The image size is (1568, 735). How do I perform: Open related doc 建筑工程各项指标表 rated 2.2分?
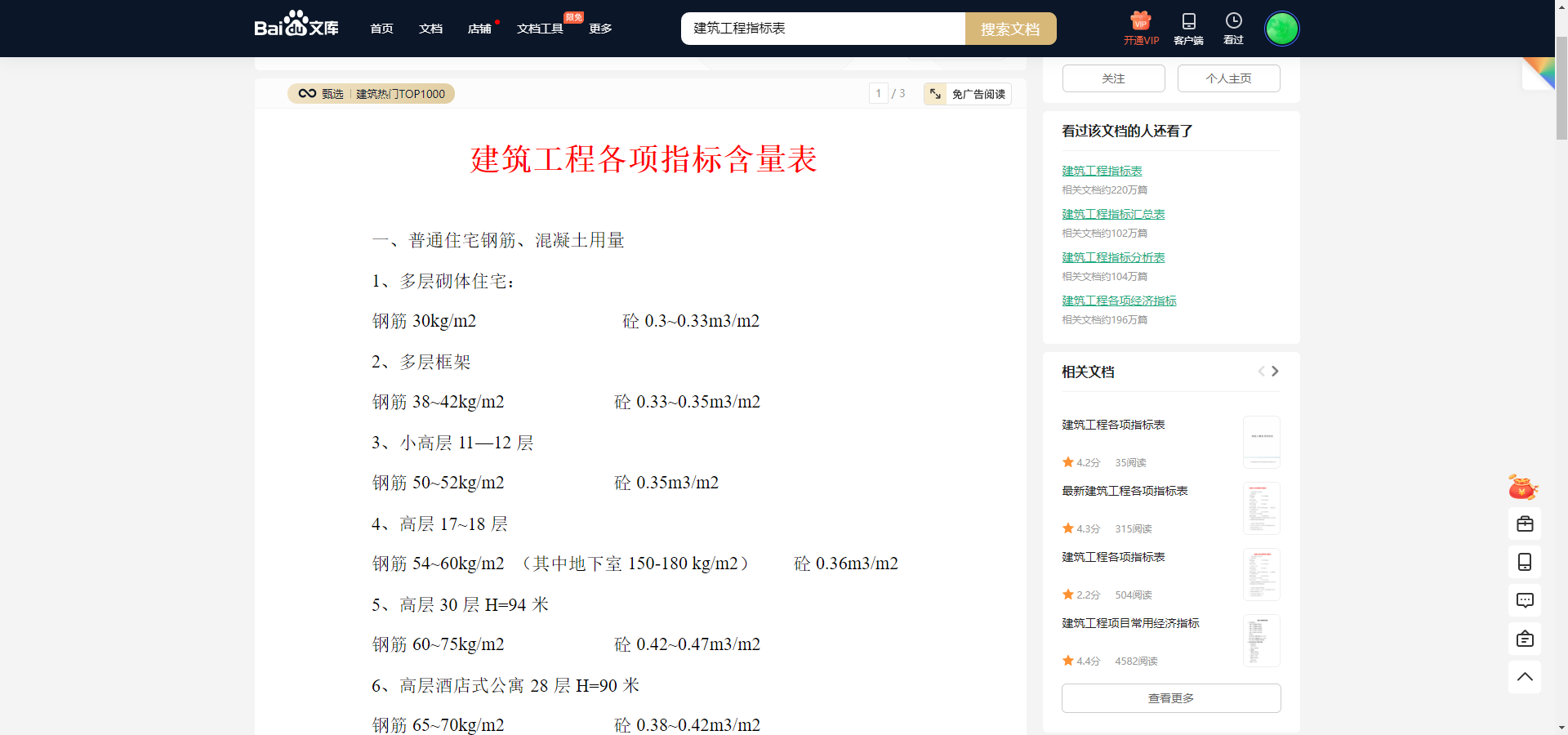point(1113,557)
